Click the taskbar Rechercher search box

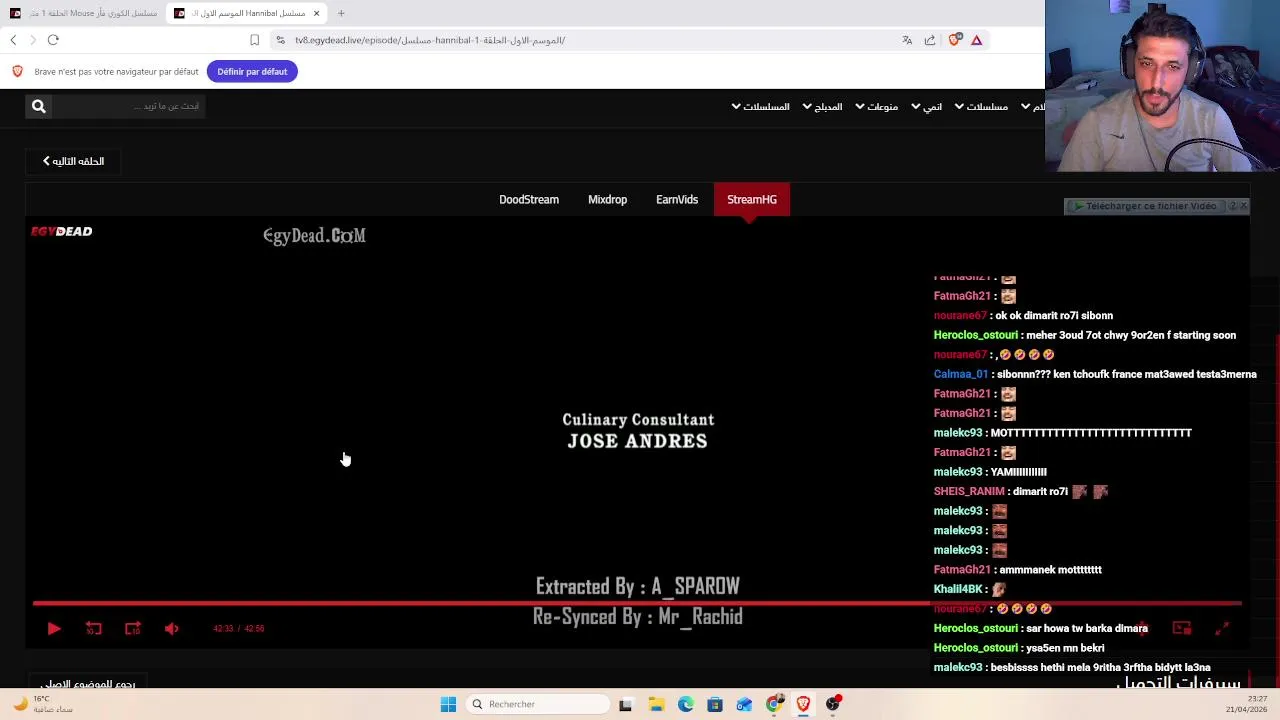click(539, 704)
